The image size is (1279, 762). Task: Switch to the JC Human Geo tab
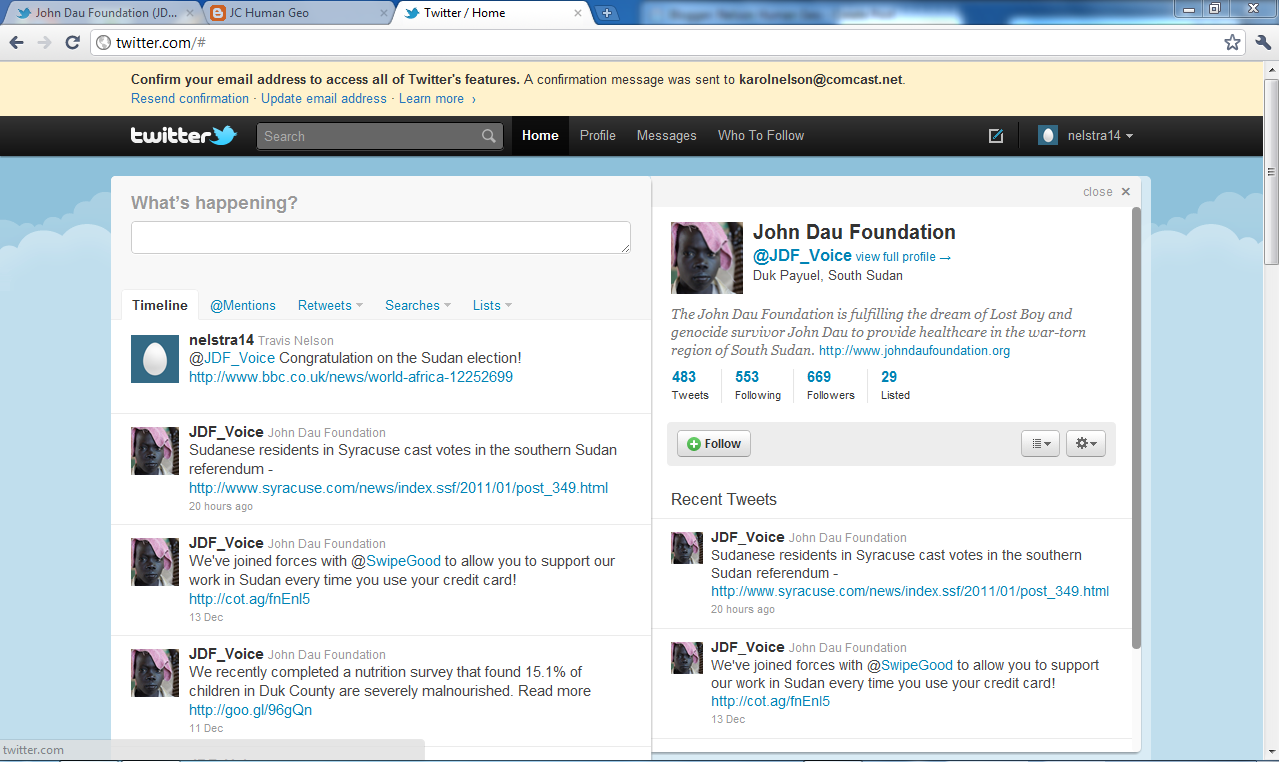tap(300, 13)
